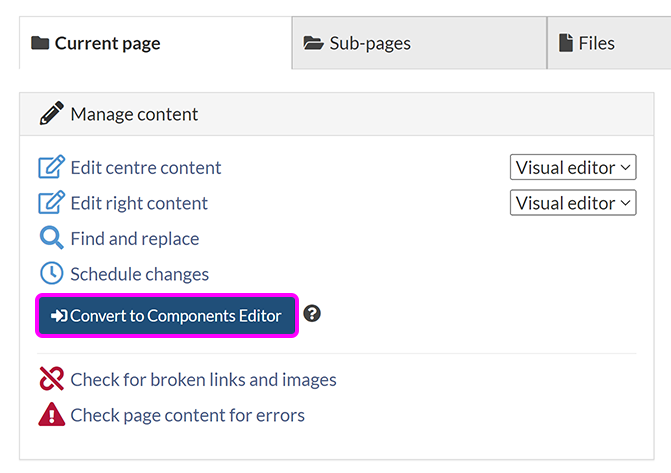Click the document icon on Files tab
Screen dimensions: 671x473
[x=566, y=43]
